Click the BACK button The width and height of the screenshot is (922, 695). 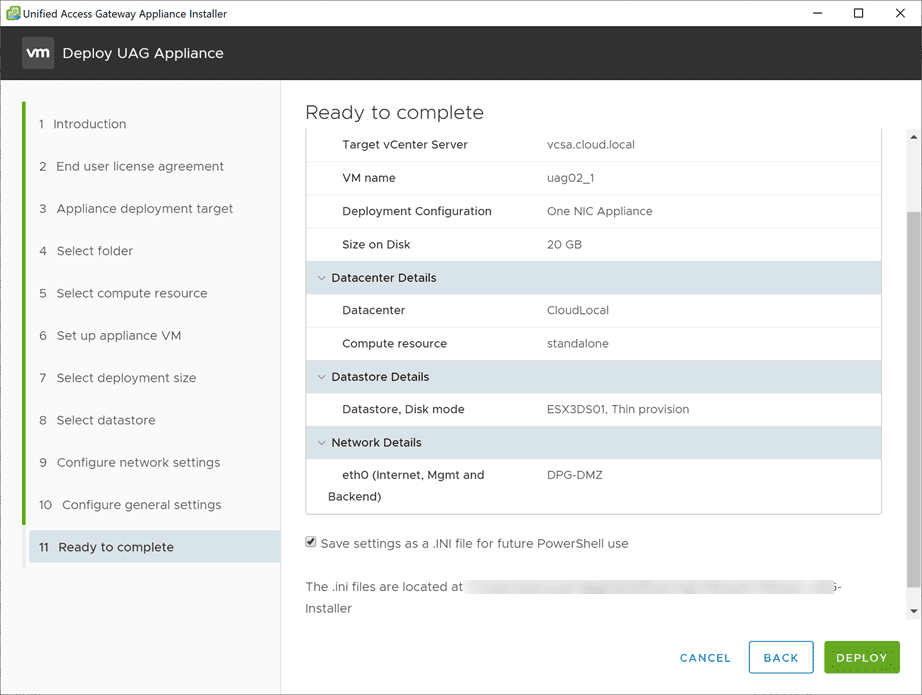[x=781, y=657]
